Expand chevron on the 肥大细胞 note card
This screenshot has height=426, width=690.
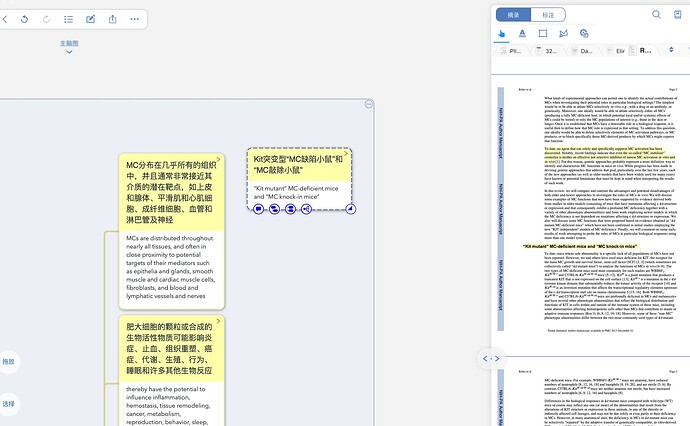point(218,321)
